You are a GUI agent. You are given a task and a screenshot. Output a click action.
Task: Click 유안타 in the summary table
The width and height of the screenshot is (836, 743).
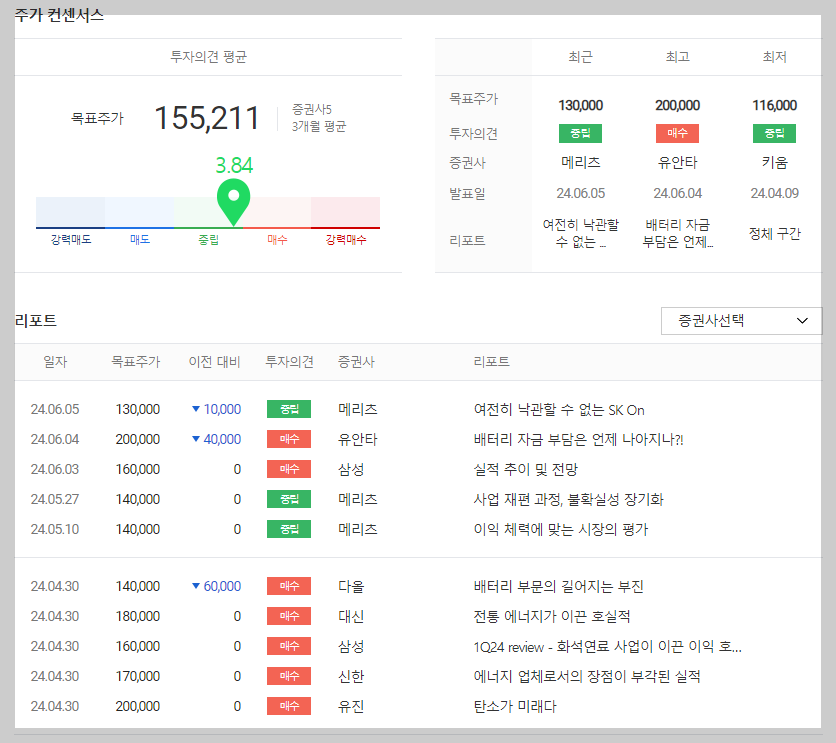tap(677, 163)
